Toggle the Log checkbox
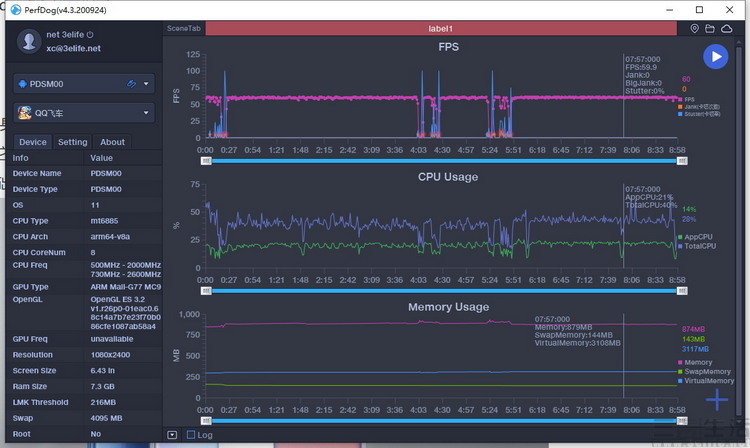The image size is (750, 448). (x=191, y=435)
